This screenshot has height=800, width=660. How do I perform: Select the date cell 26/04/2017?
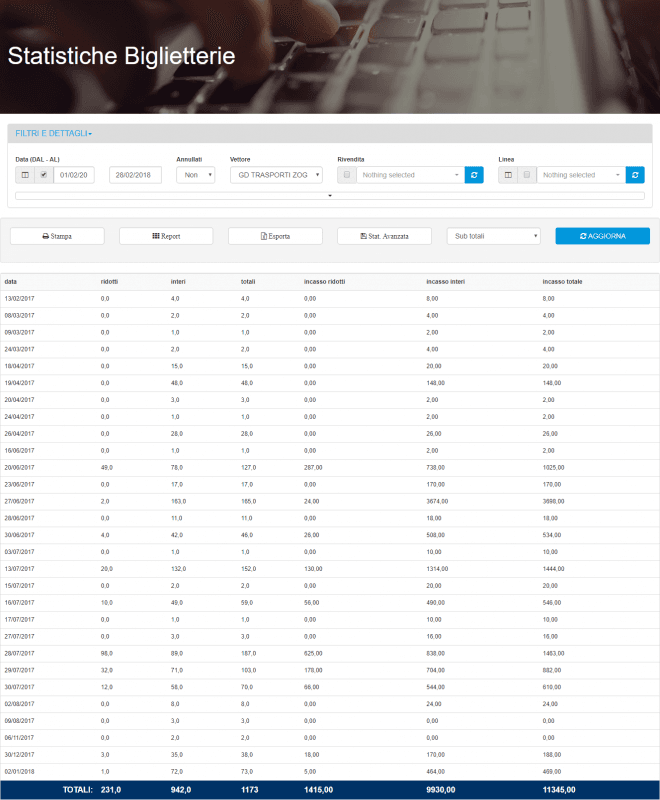[19, 434]
